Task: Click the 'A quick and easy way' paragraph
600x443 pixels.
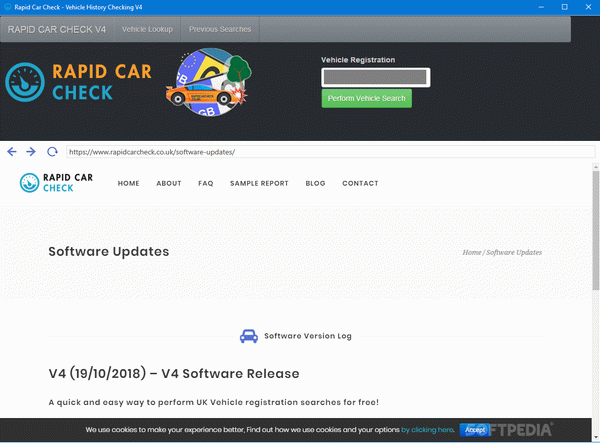Action: click(x=214, y=402)
